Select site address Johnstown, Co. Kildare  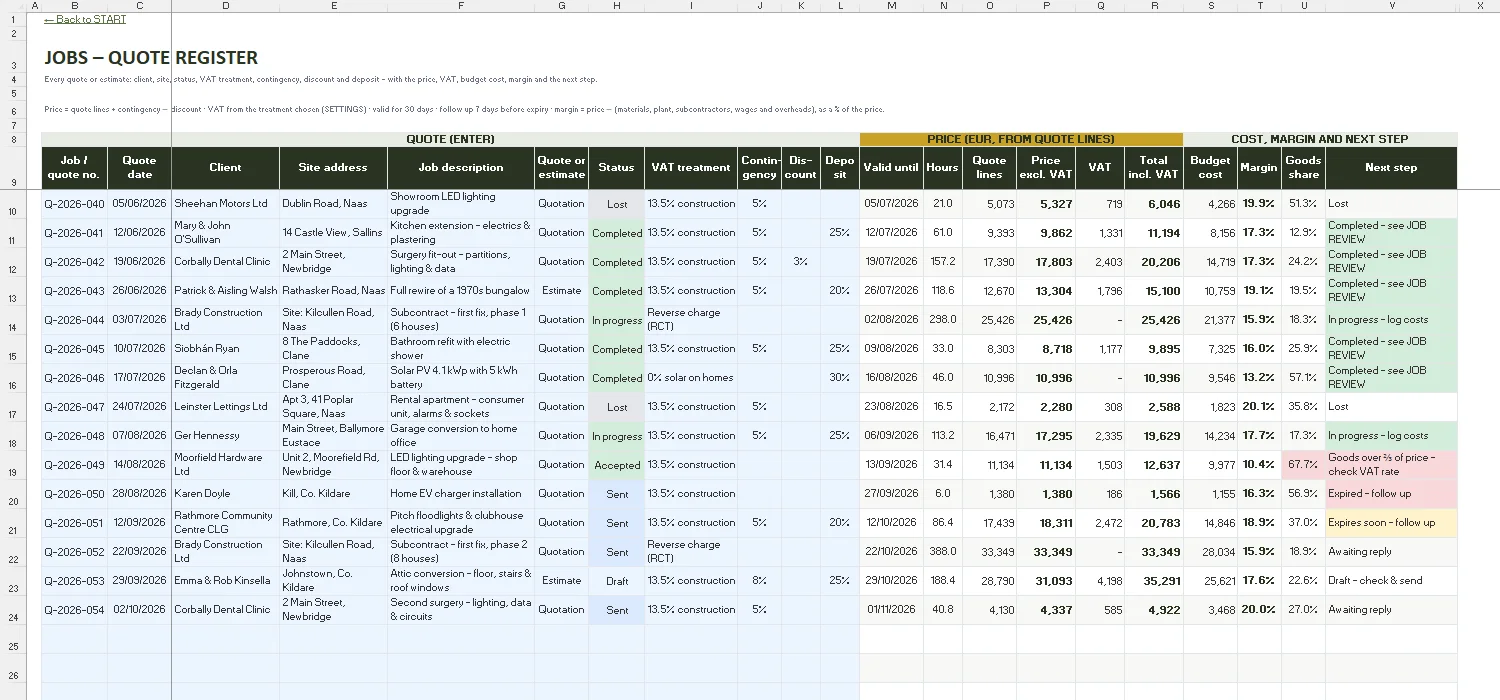334,581
